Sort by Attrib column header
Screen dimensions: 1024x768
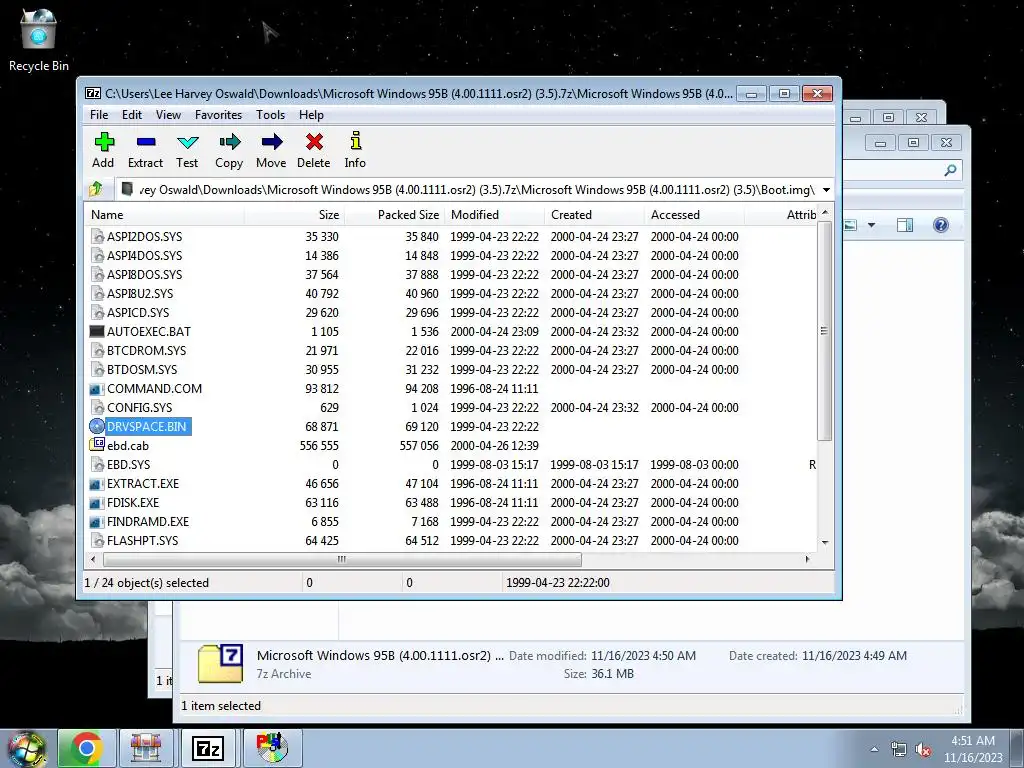[x=781, y=215]
